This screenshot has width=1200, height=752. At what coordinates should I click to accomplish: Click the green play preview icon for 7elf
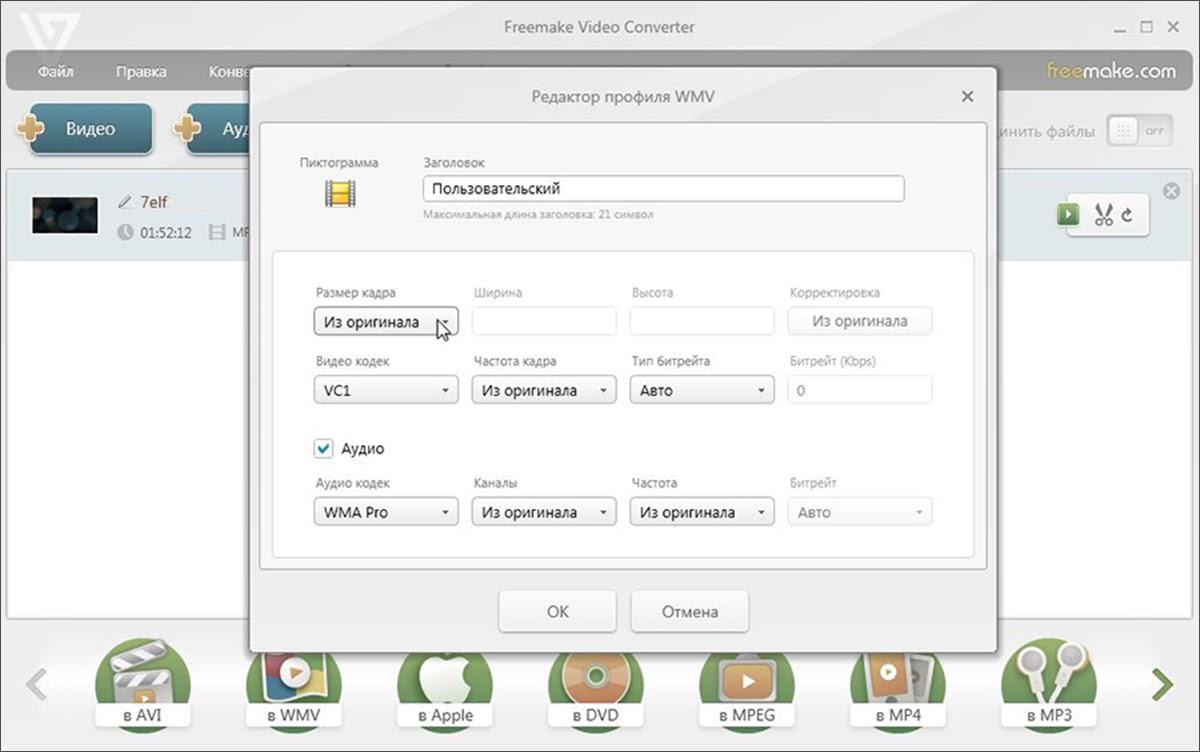pos(1070,214)
